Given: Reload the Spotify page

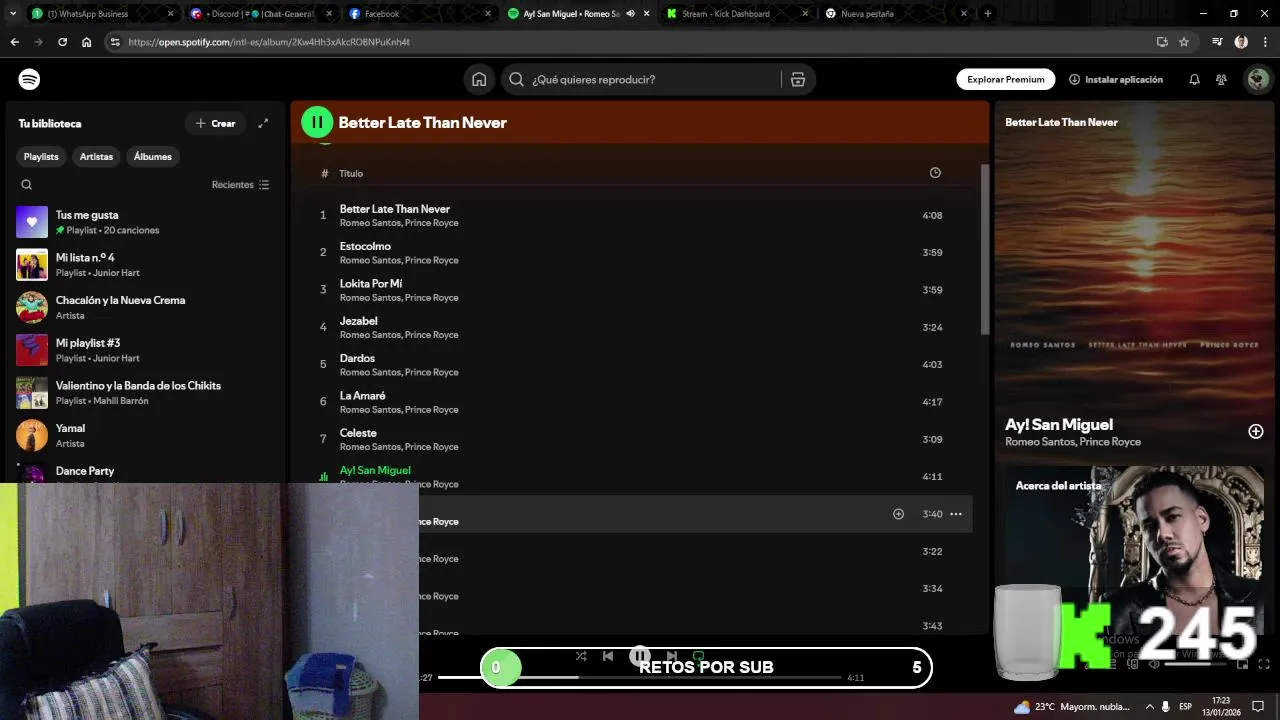Looking at the screenshot, I should click(62, 42).
